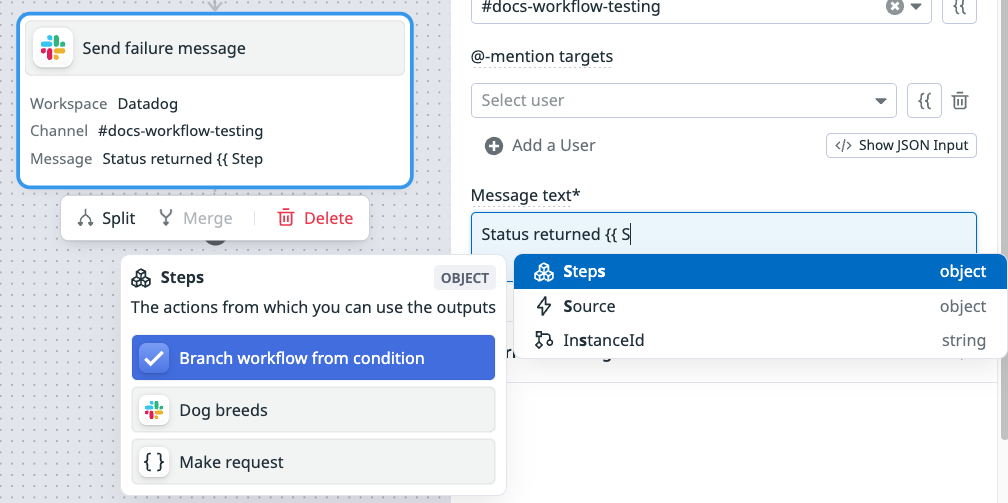Click into the Message text field

800,235
